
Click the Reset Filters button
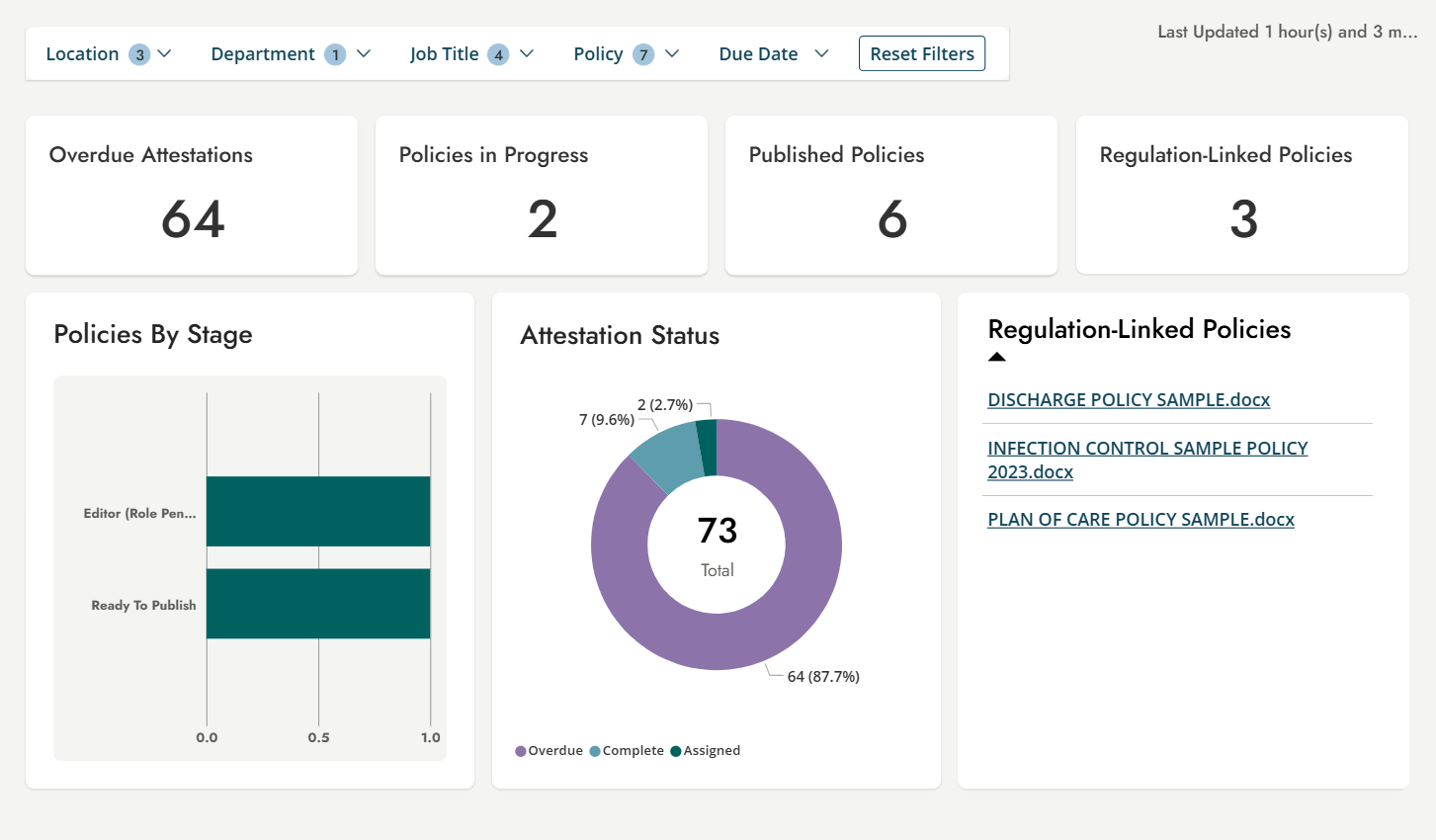(921, 54)
